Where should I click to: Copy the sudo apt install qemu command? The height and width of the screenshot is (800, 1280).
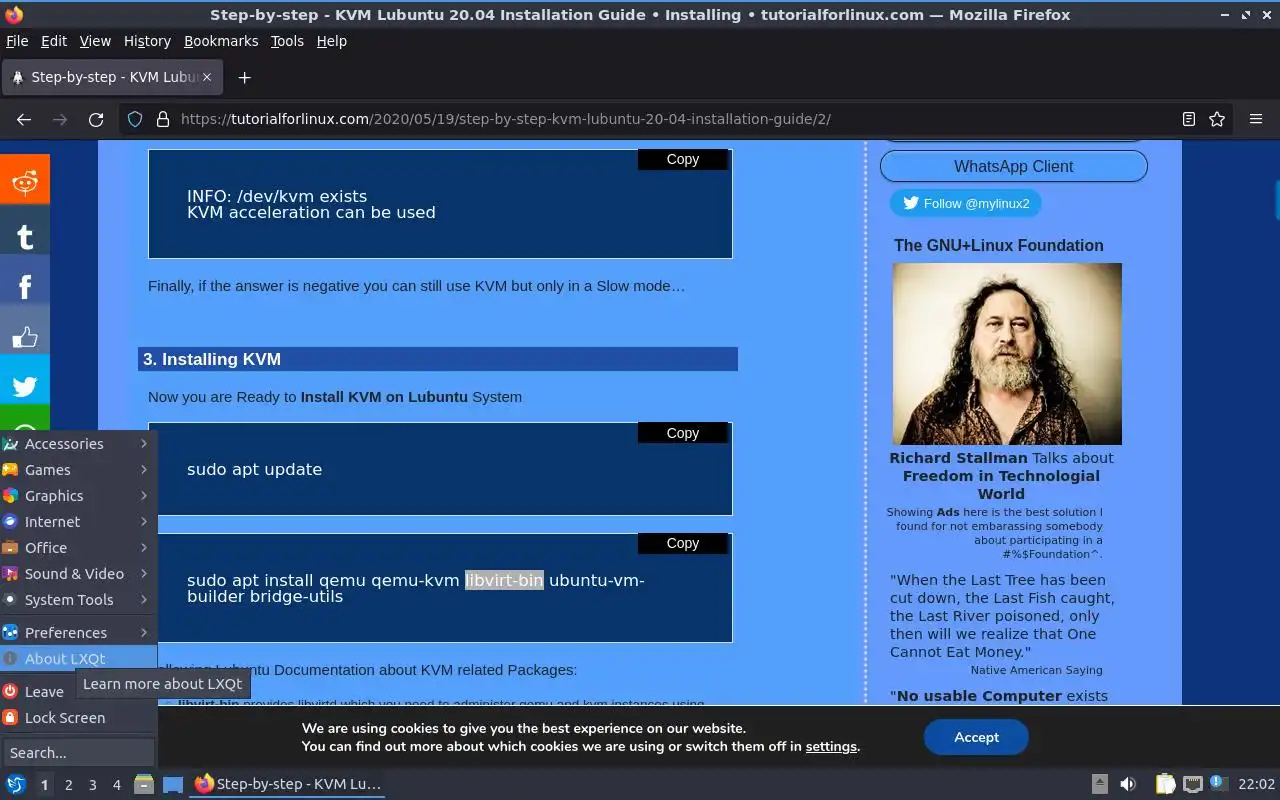click(683, 543)
